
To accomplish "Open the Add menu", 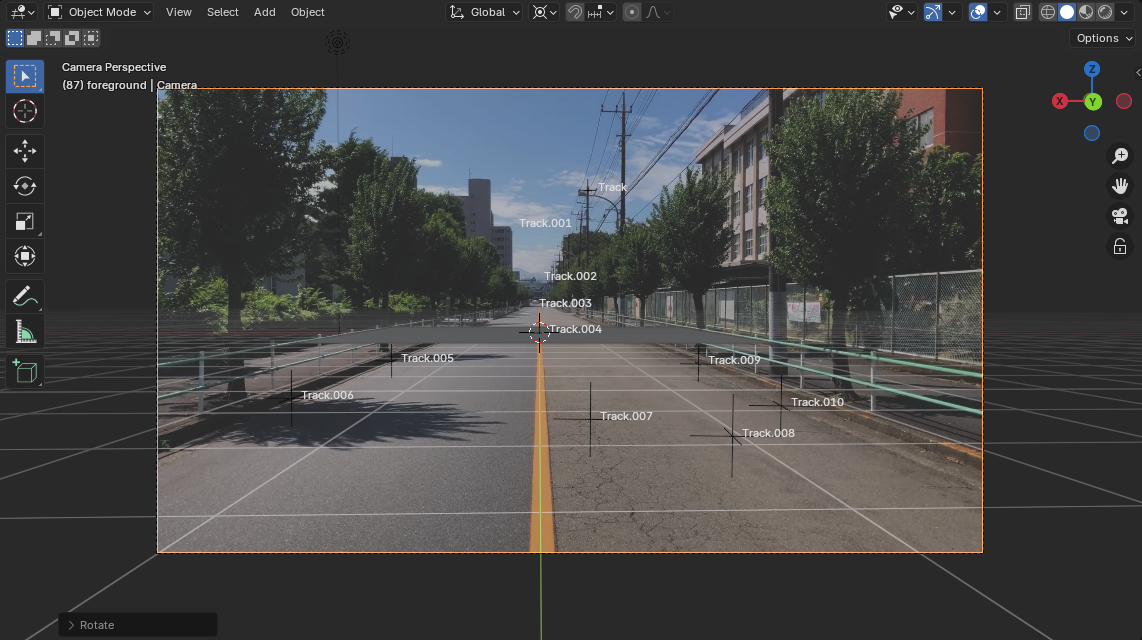I will click(x=264, y=12).
